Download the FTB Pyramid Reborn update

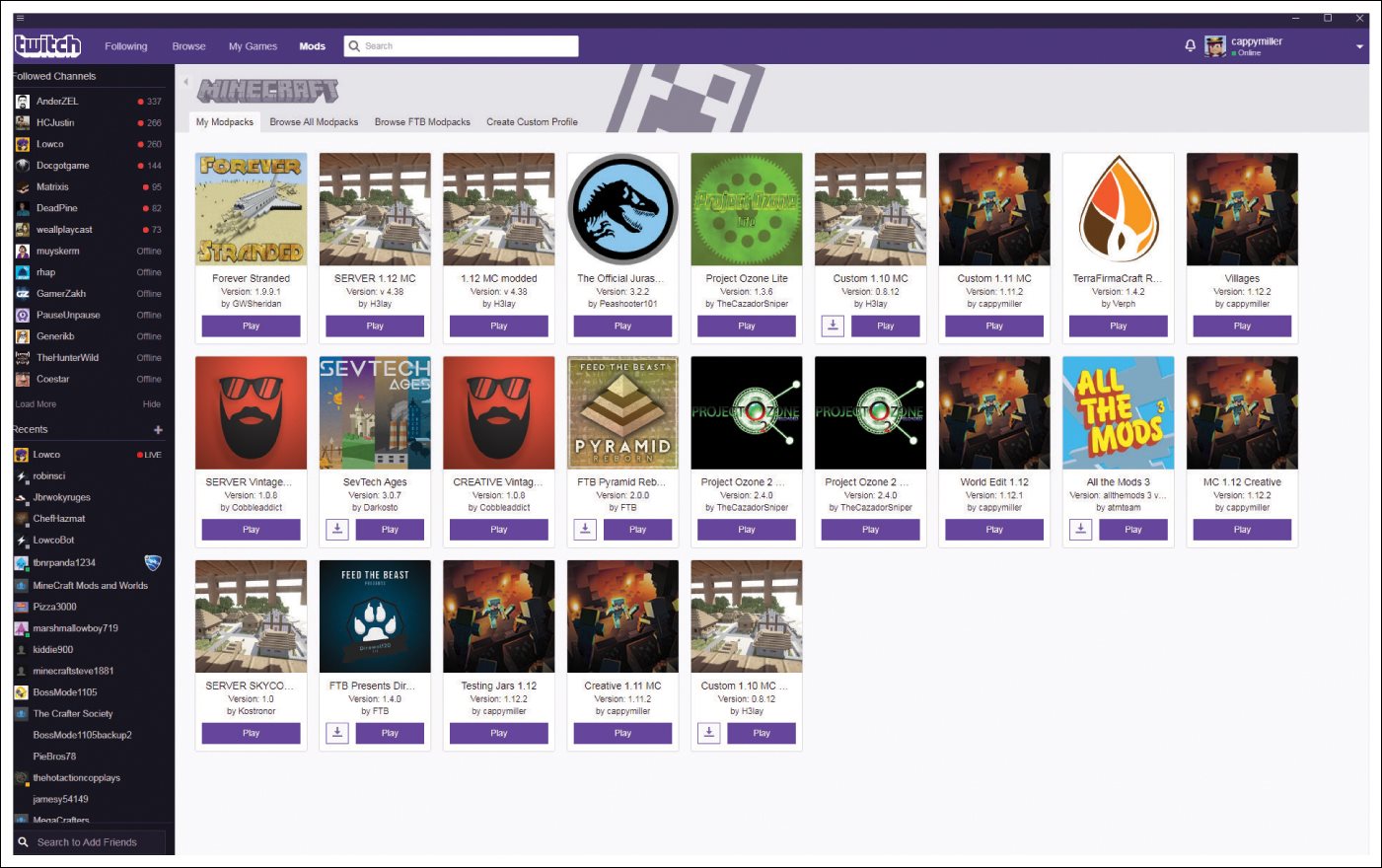(x=585, y=530)
